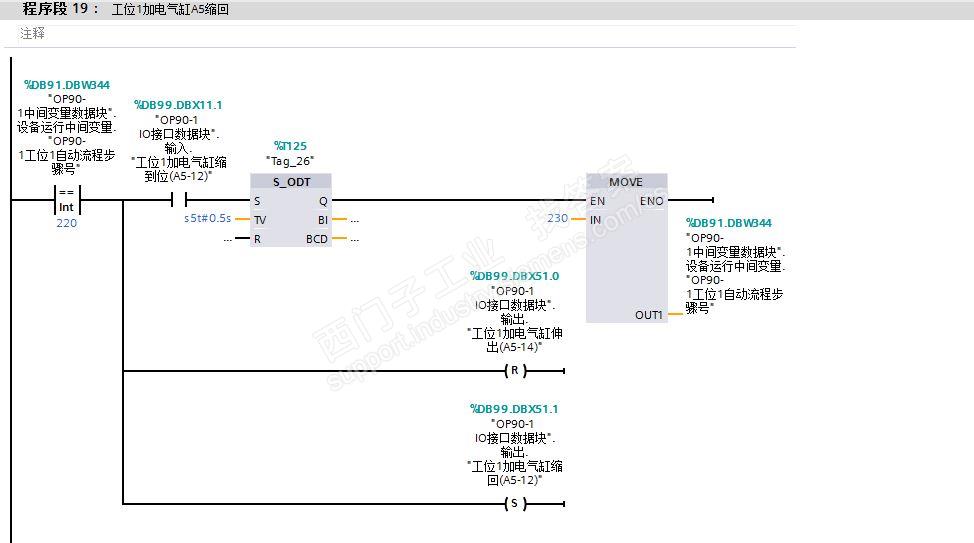Click the timer R input placeholder
Image resolution: width=974 pixels, height=543 pixels.
(227, 239)
